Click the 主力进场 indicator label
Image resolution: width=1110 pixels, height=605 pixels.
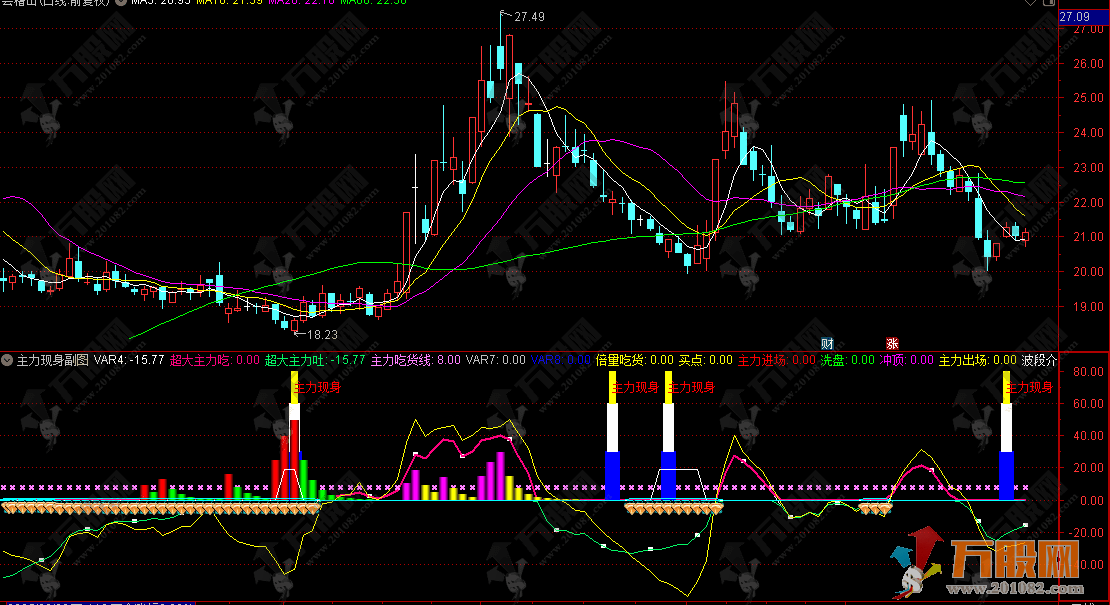762,360
